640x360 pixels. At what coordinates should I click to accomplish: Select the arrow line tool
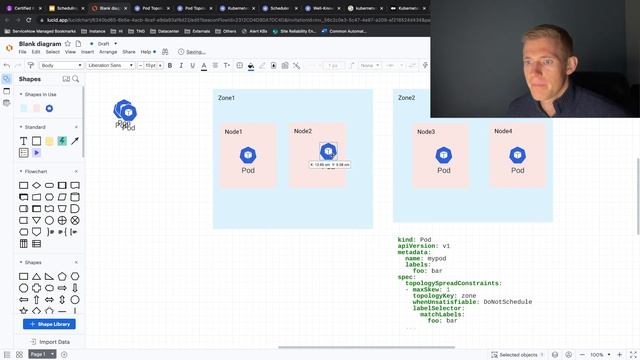pos(75,141)
